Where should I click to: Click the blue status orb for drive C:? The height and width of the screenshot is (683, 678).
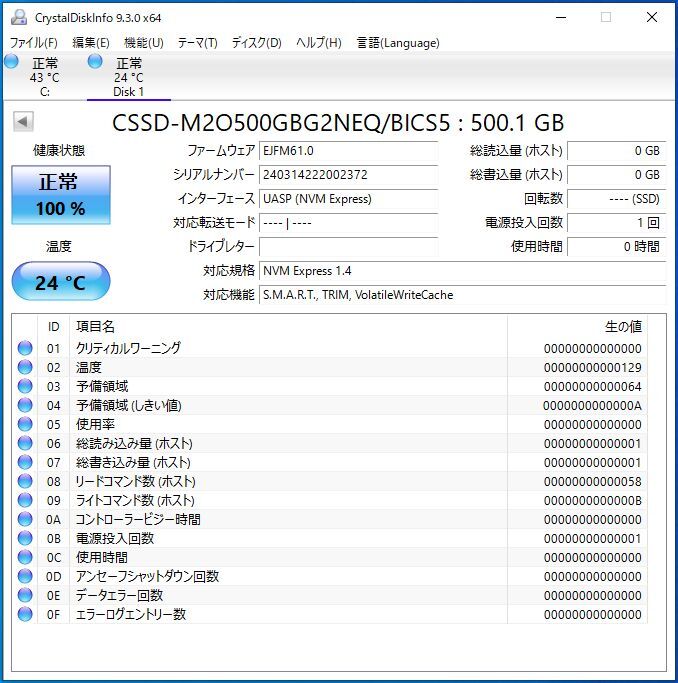tap(11, 62)
